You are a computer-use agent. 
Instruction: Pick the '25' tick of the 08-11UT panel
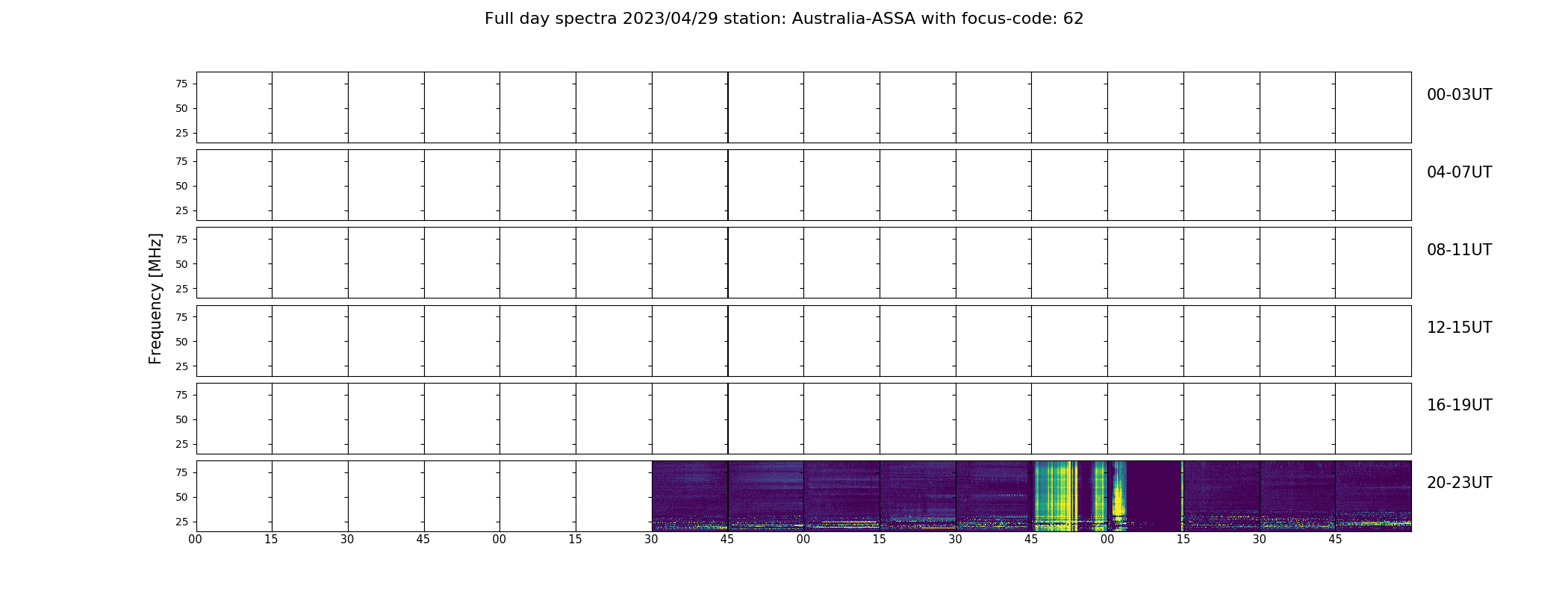(181, 289)
